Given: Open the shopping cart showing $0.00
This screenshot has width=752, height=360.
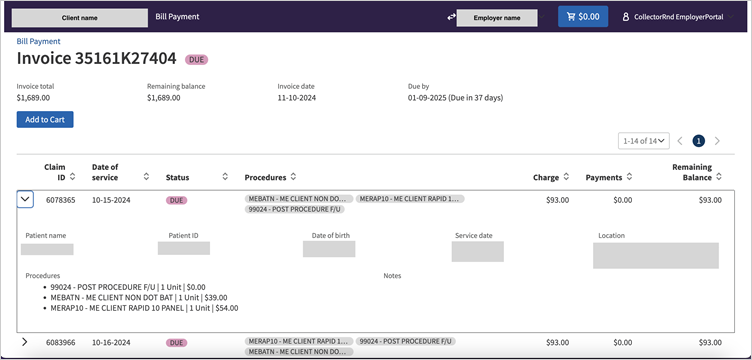Looking at the screenshot, I should (583, 16).
